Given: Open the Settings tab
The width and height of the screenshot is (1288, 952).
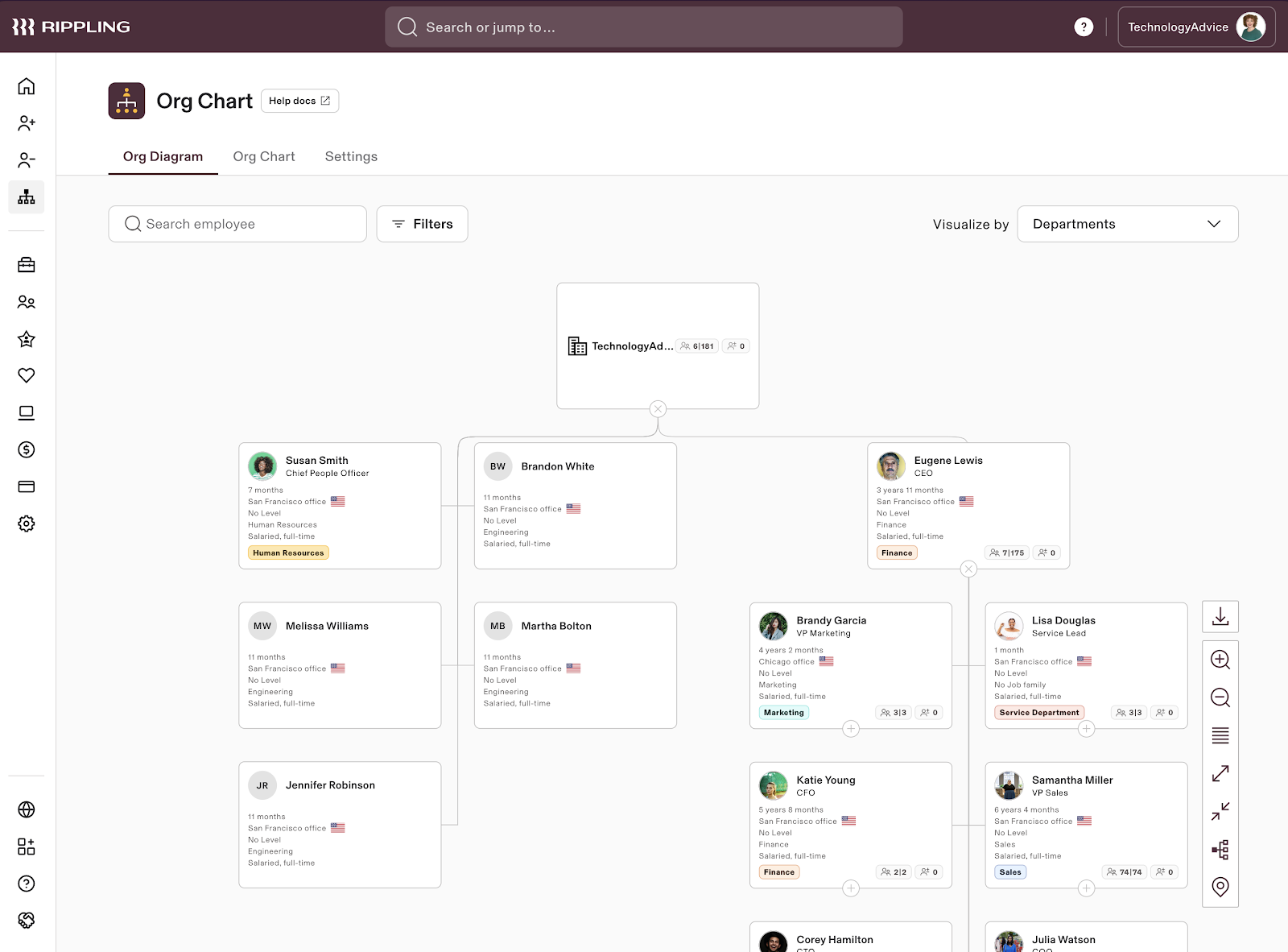Looking at the screenshot, I should [351, 156].
